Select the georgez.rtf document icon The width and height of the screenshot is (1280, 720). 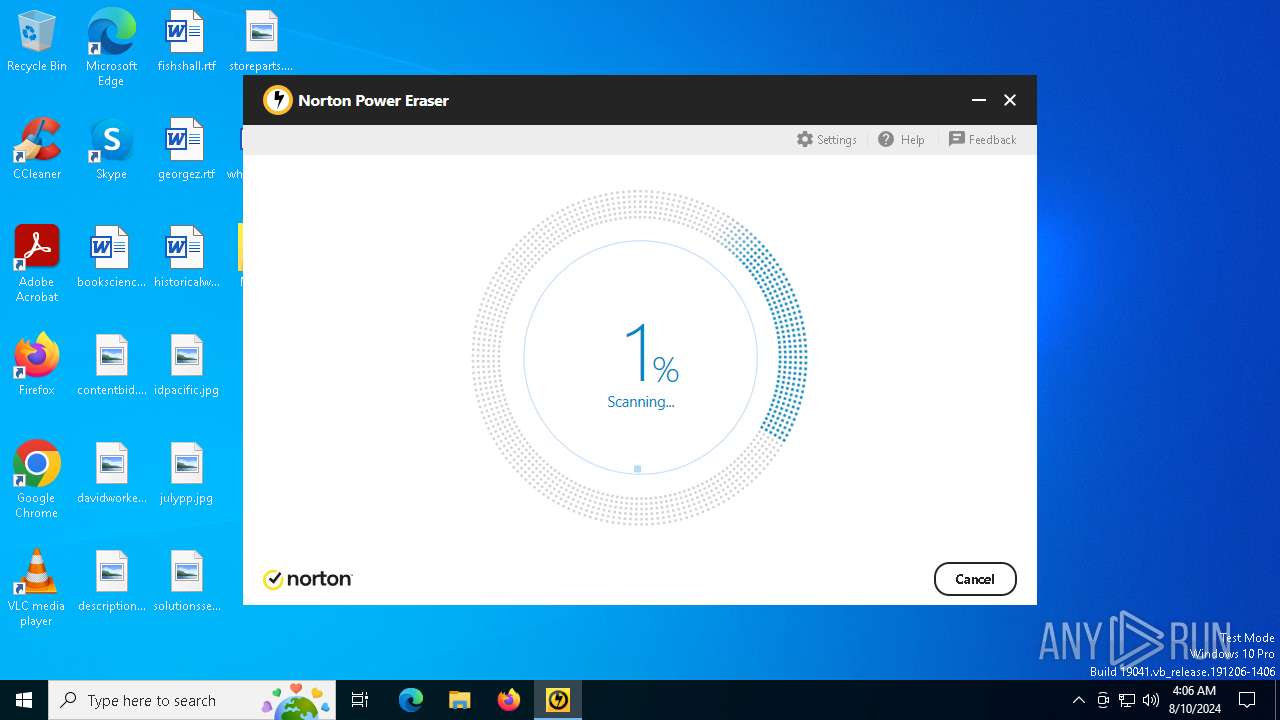[x=186, y=149]
